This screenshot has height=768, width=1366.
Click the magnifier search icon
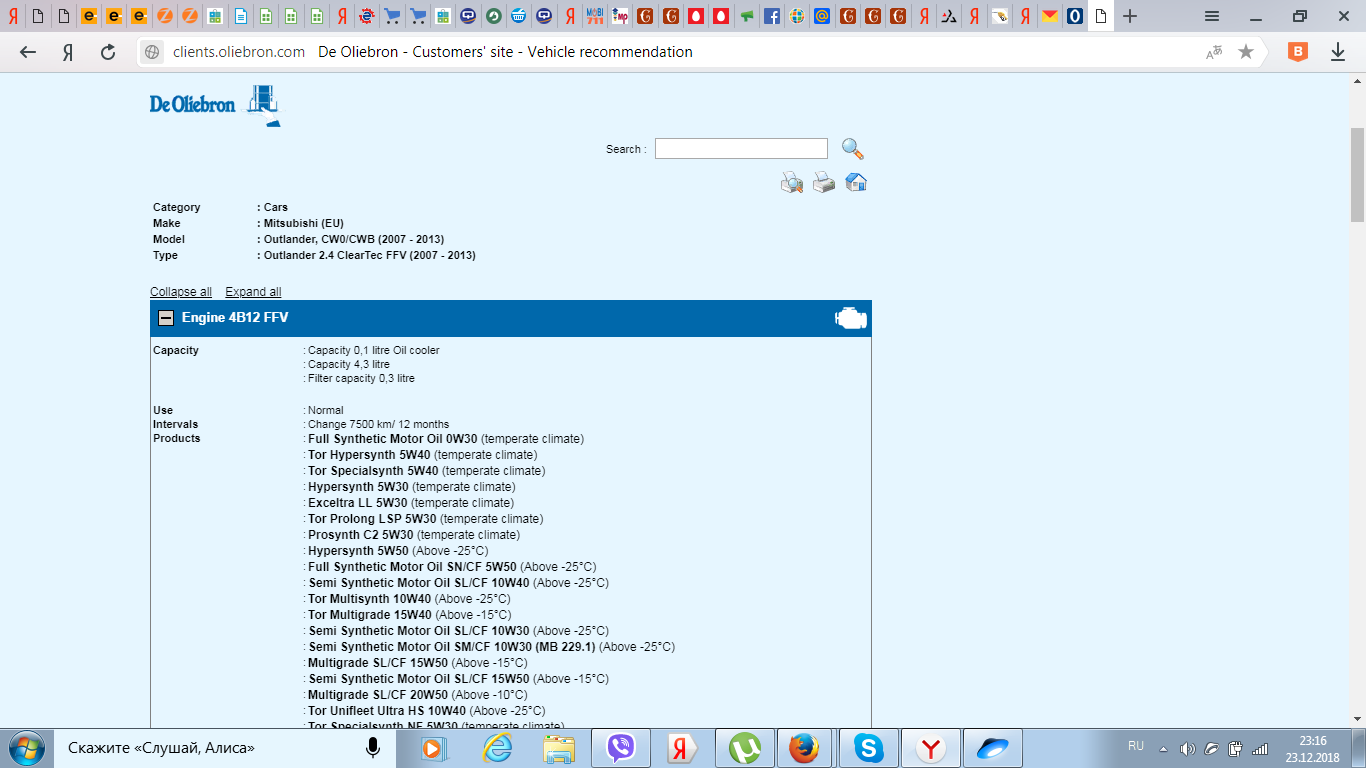pos(852,149)
